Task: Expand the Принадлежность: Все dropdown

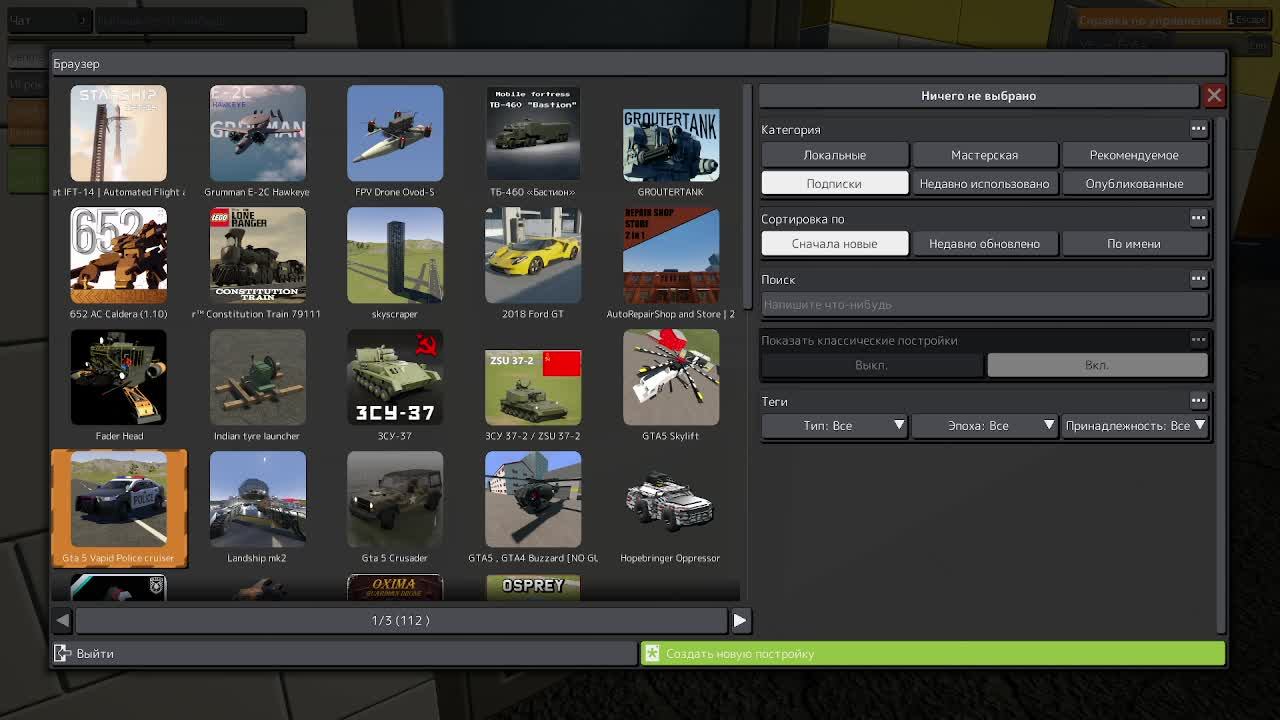Action: 1134,425
